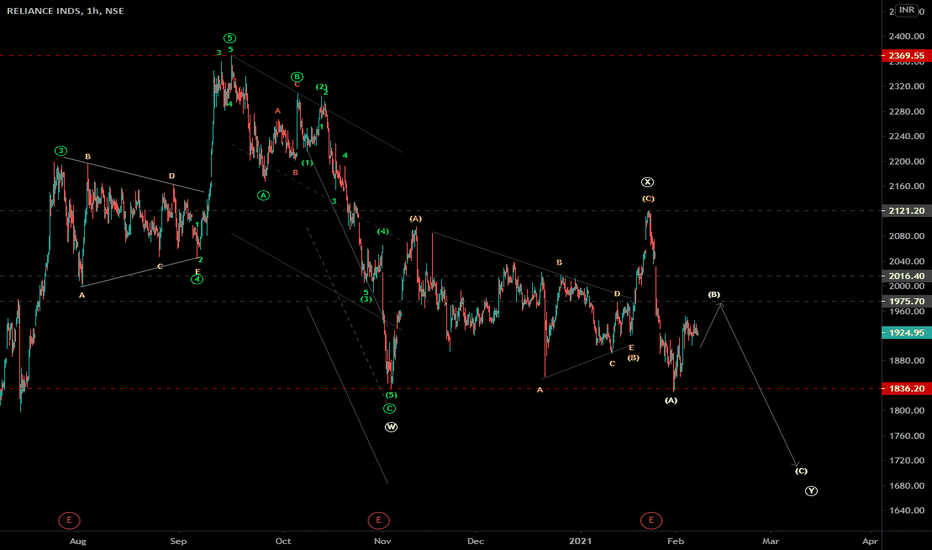This screenshot has height=550, width=932.
Task: Click the green circled C wave label
Action: tap(389, 408)
